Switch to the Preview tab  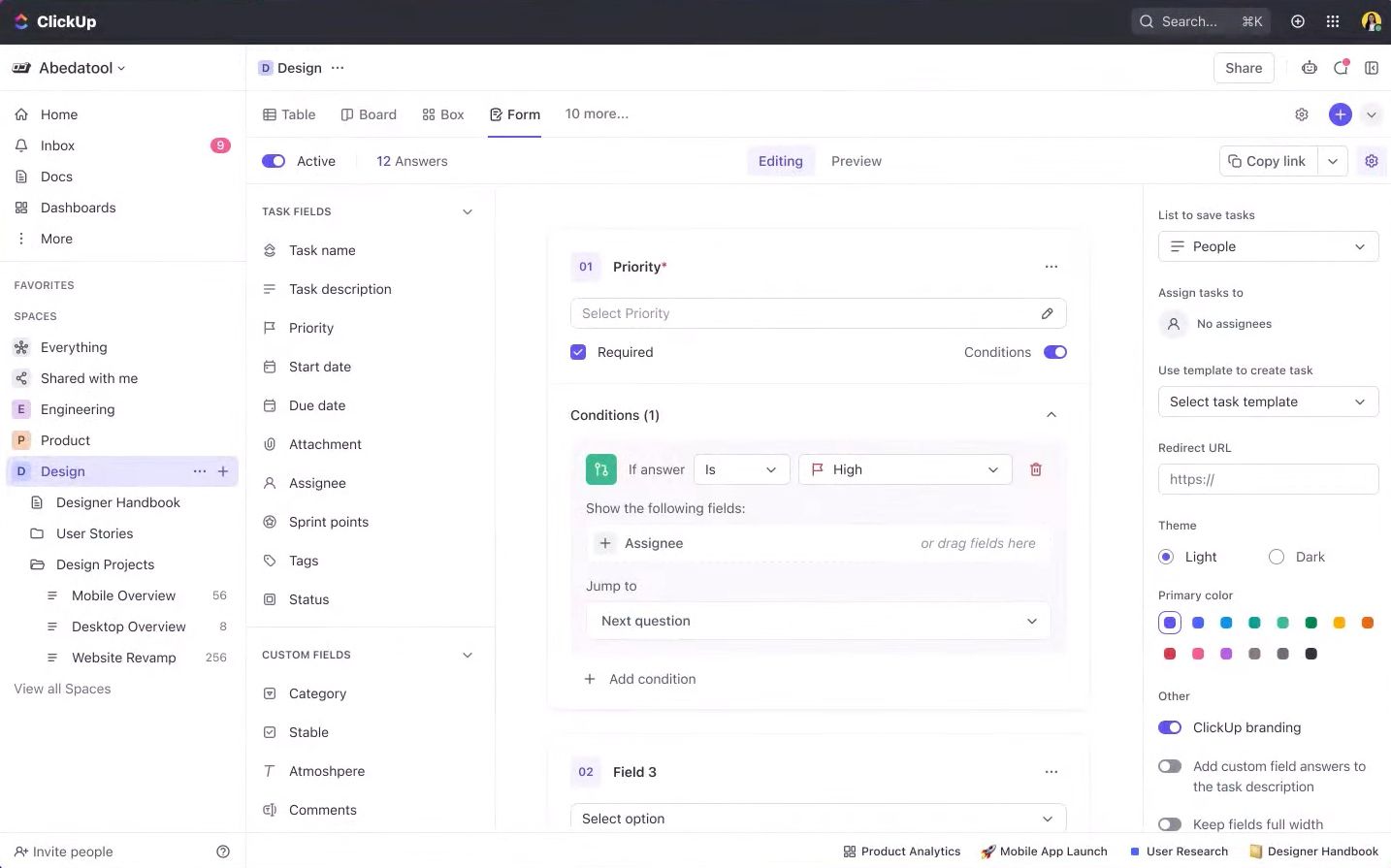(x=856, y=161)
